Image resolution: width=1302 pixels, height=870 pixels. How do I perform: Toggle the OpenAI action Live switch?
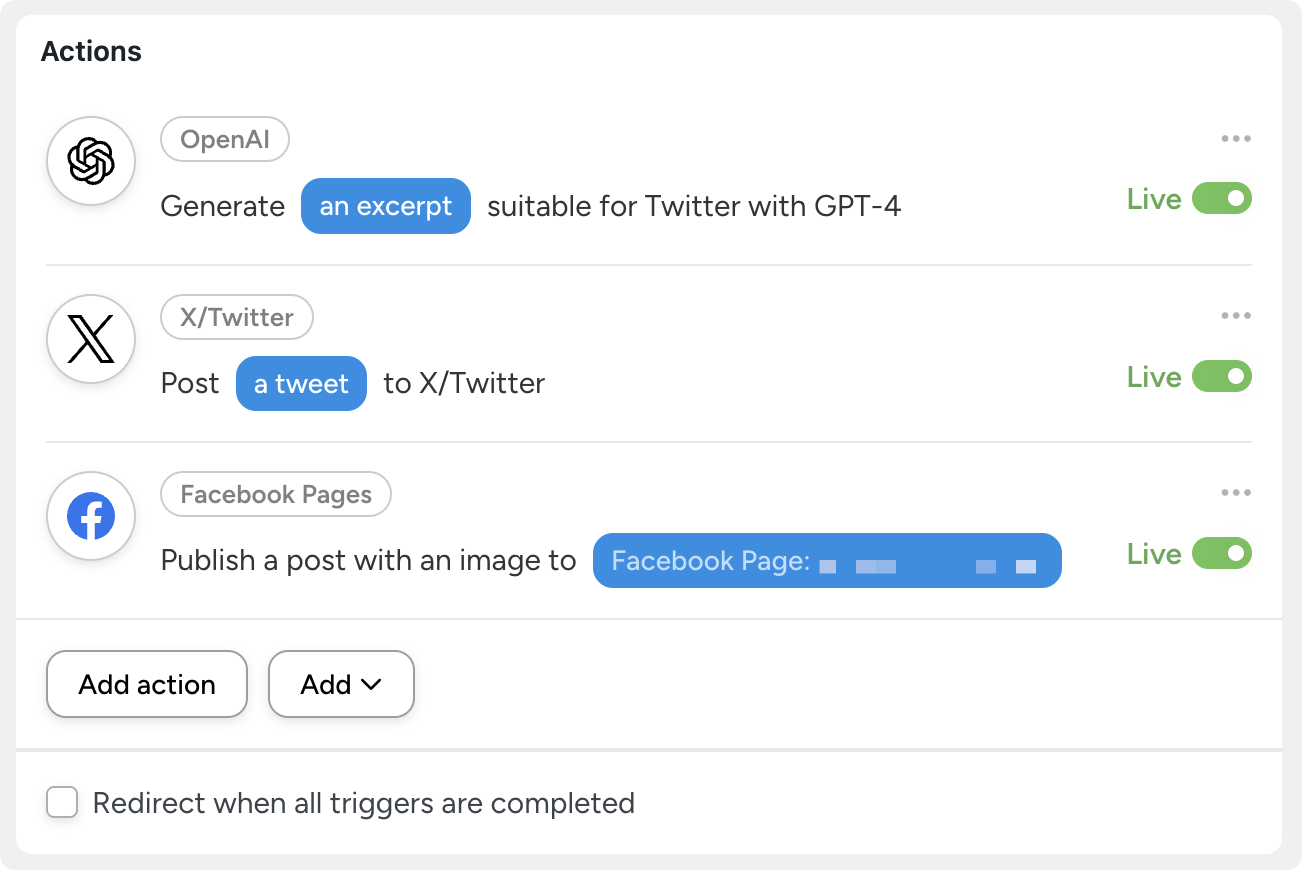coord(1221,199)
